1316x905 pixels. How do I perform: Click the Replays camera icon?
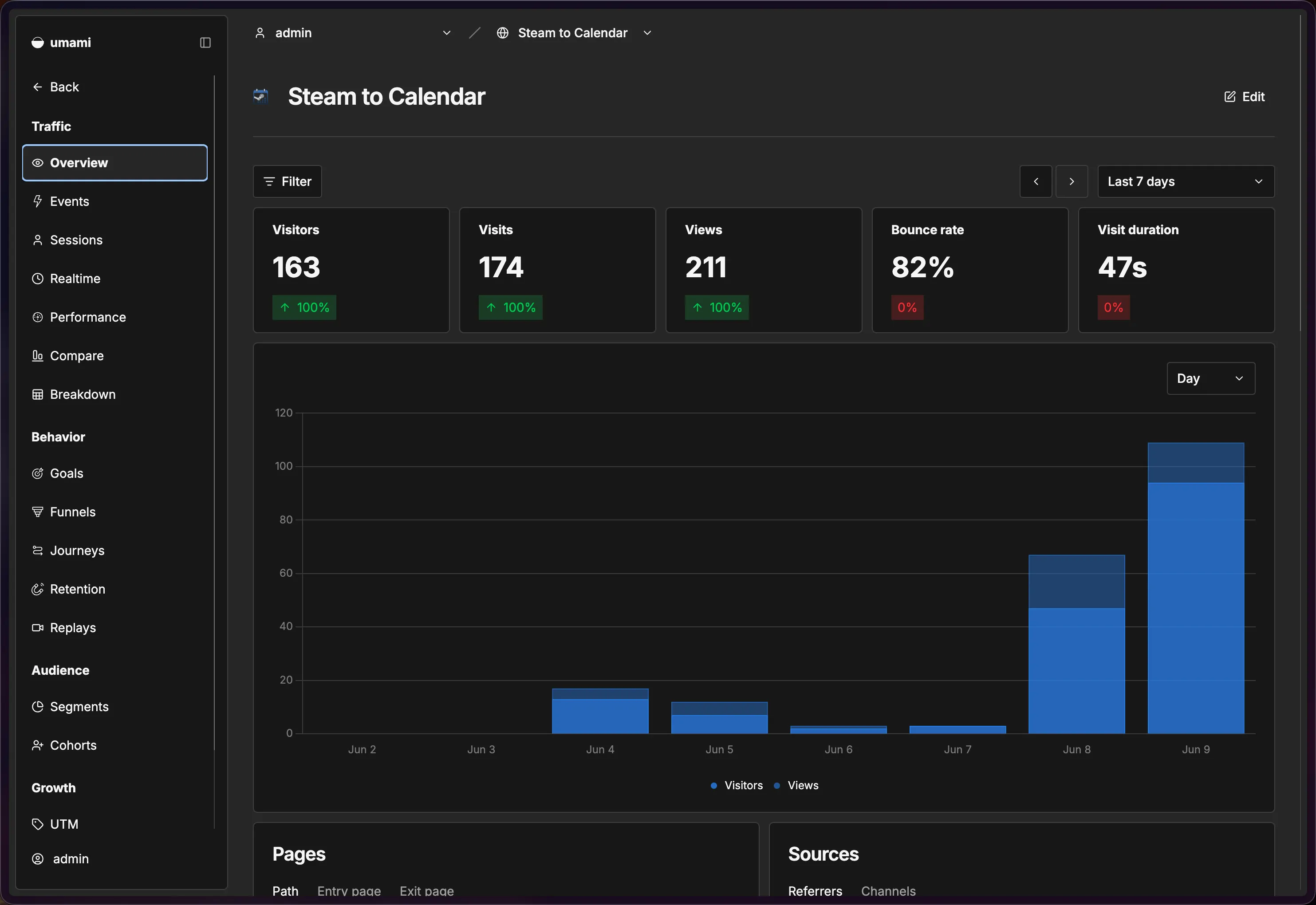click(x=37, y=628)
